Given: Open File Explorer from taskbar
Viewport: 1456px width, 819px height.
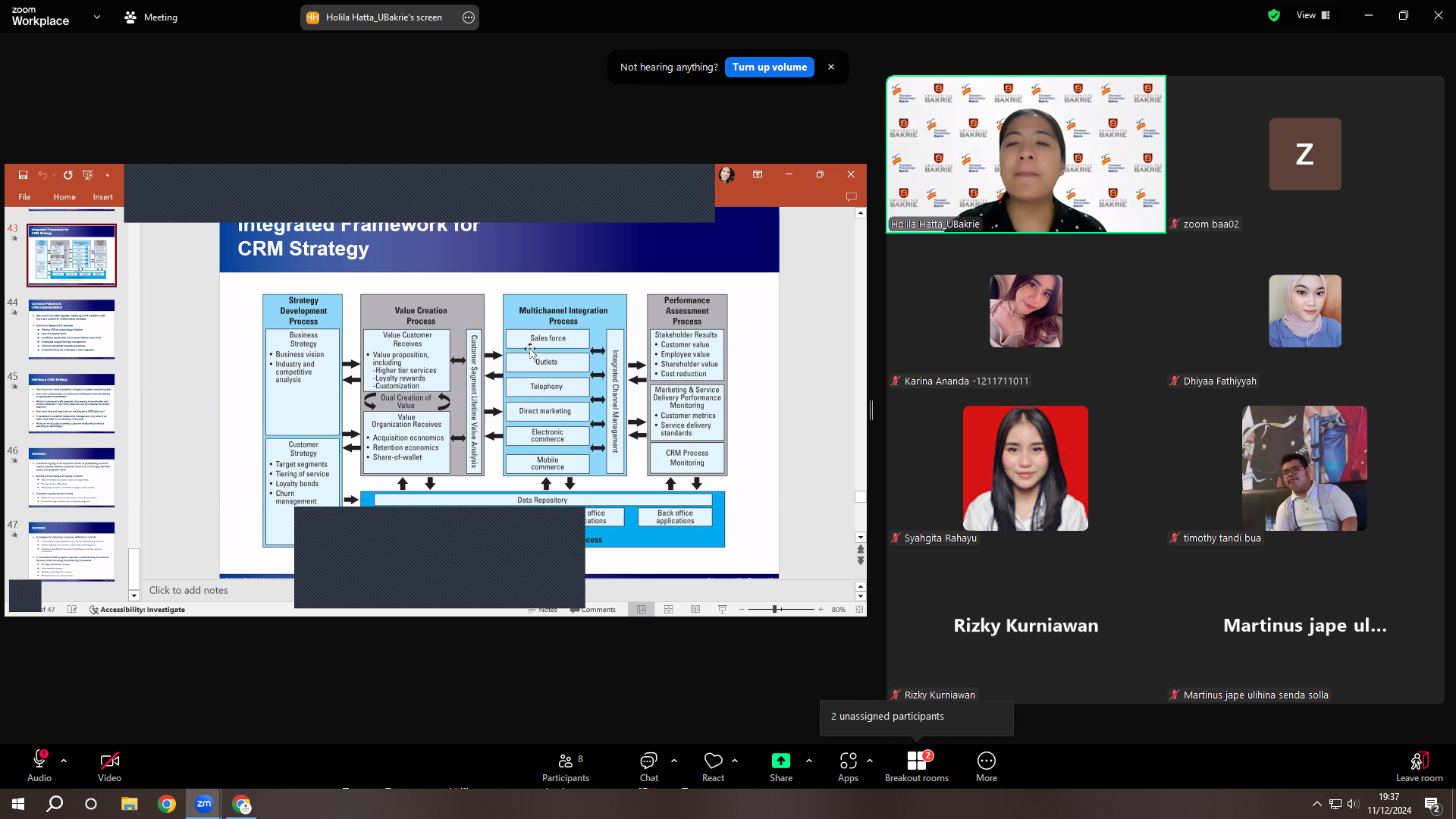Looking at the screenshot, I should [x=130, y=804].
